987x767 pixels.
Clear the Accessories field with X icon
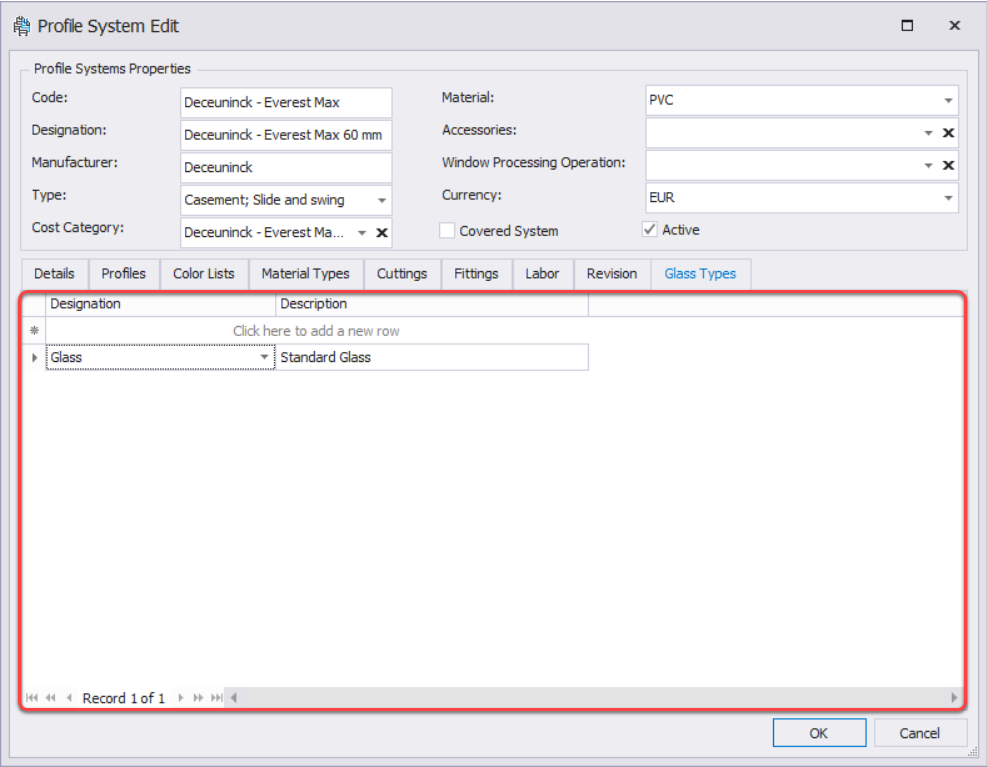point(948,133)
